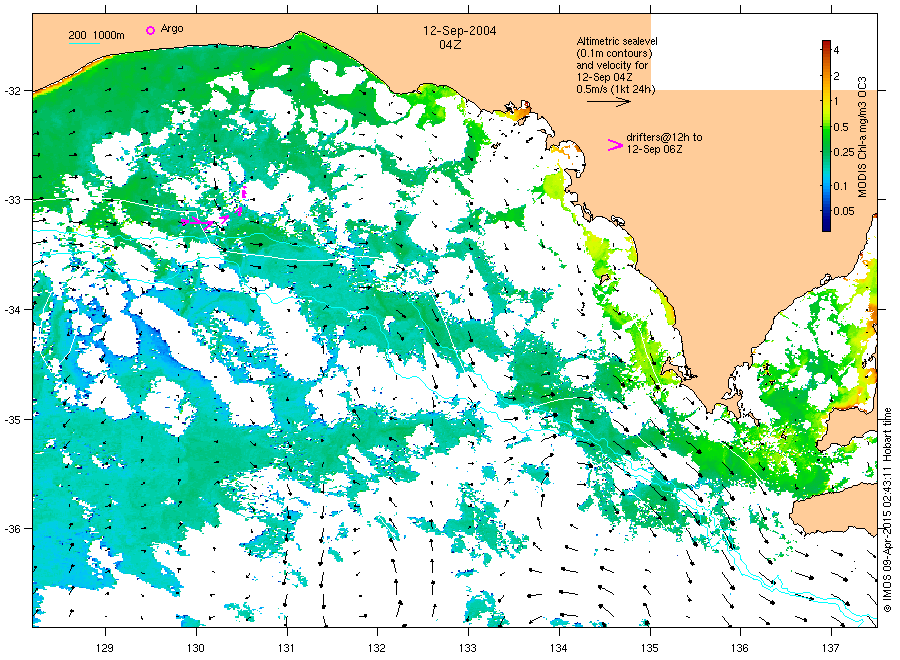The image size is (900, 660).
Task: Click the 'Argo' legend text
Action: (172, 29)
